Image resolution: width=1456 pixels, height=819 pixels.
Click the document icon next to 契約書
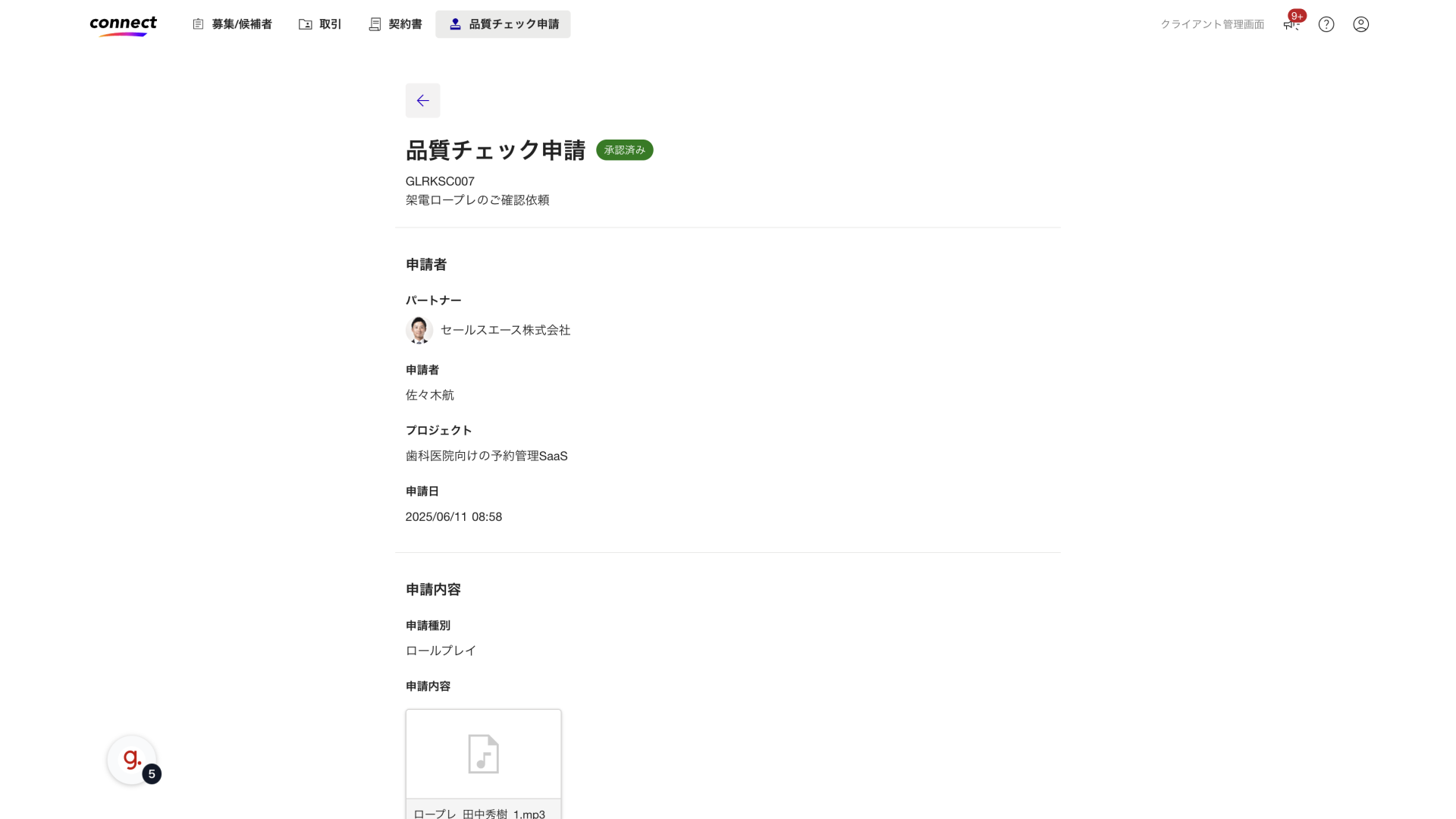[374, 24]
